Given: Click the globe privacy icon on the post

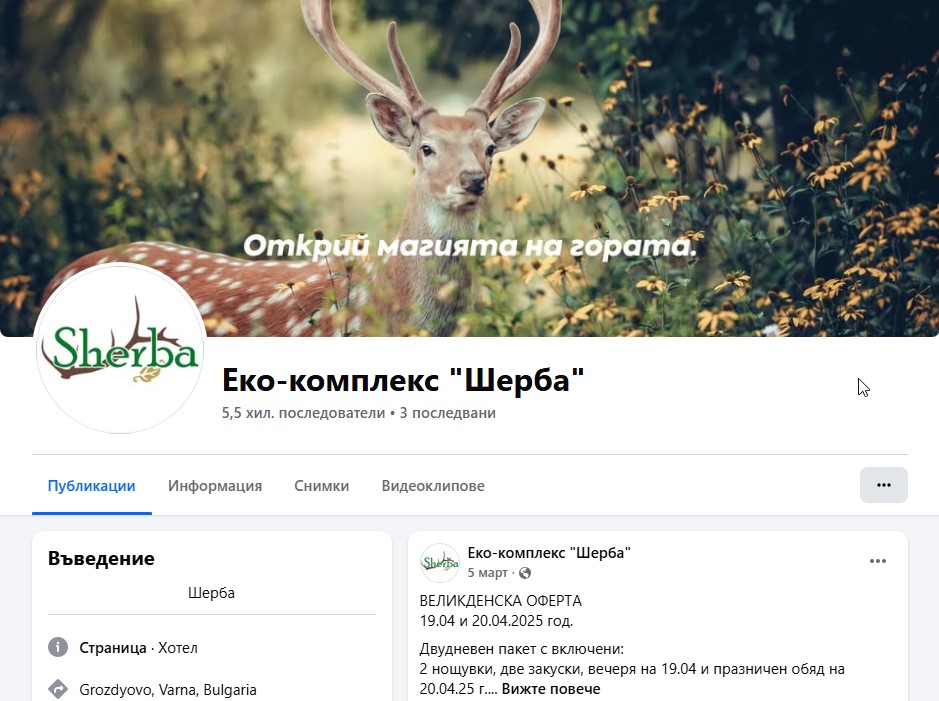Looking at the screenshot, I should click(x=525, y=573).
